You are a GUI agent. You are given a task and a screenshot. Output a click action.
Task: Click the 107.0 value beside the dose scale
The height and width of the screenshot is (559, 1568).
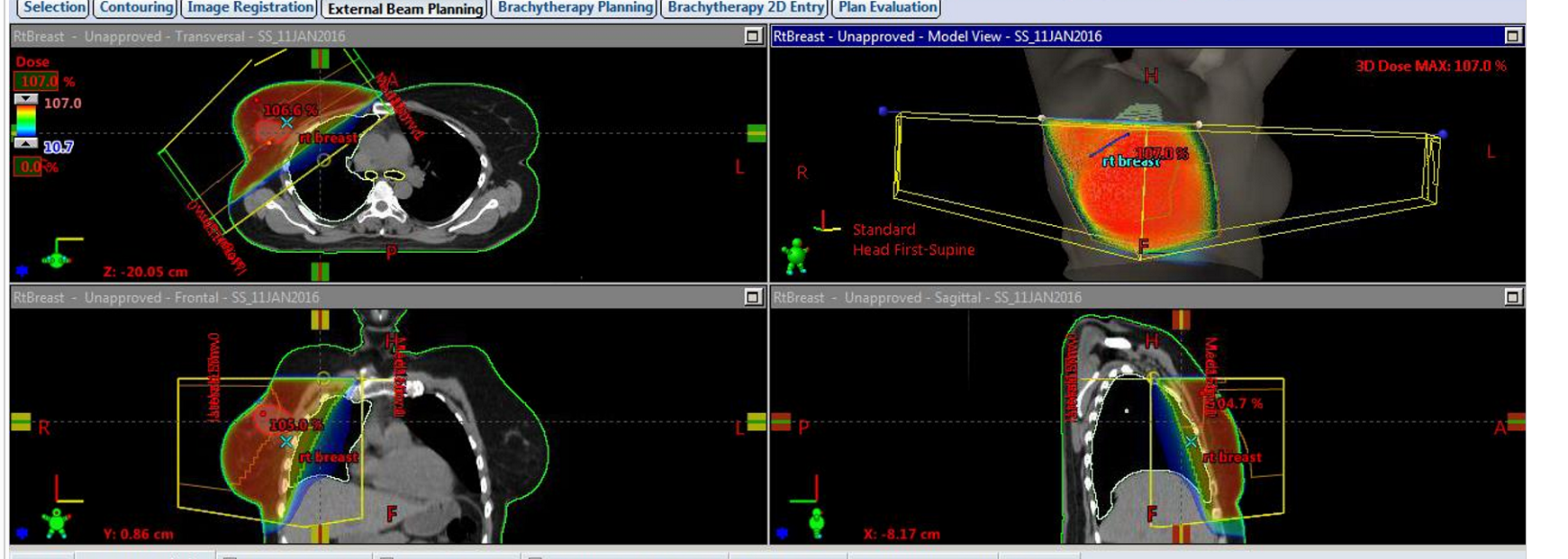[x=62, y=104]
